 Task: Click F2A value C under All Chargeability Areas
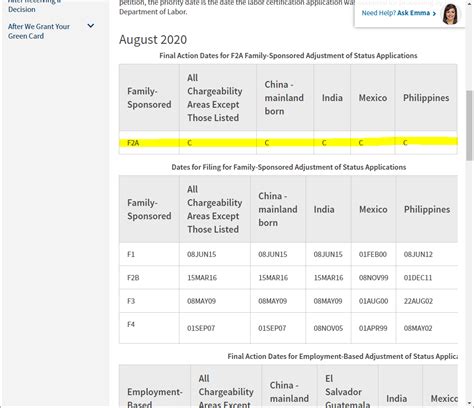189,143
